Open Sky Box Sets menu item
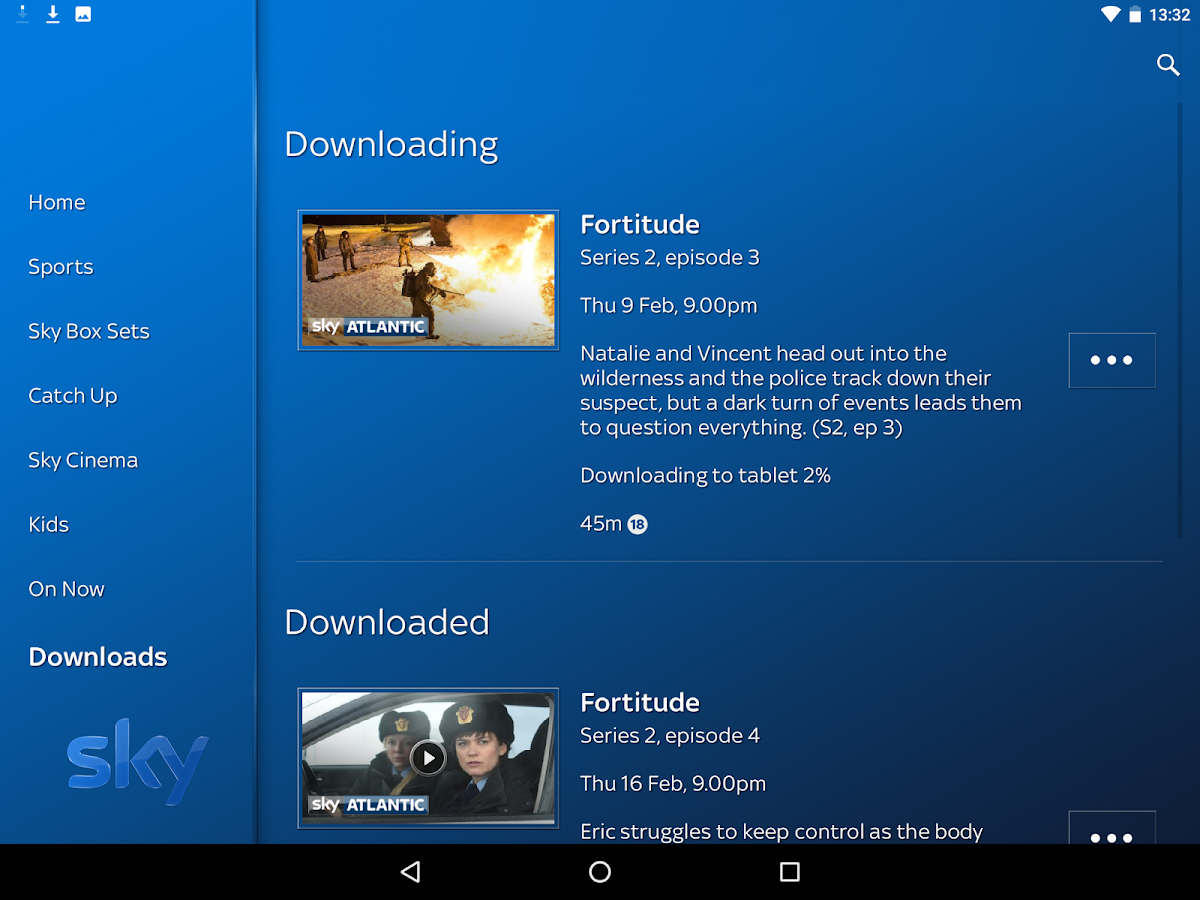The width and height of the screenshot is (1200, 900). pos(89,331)
